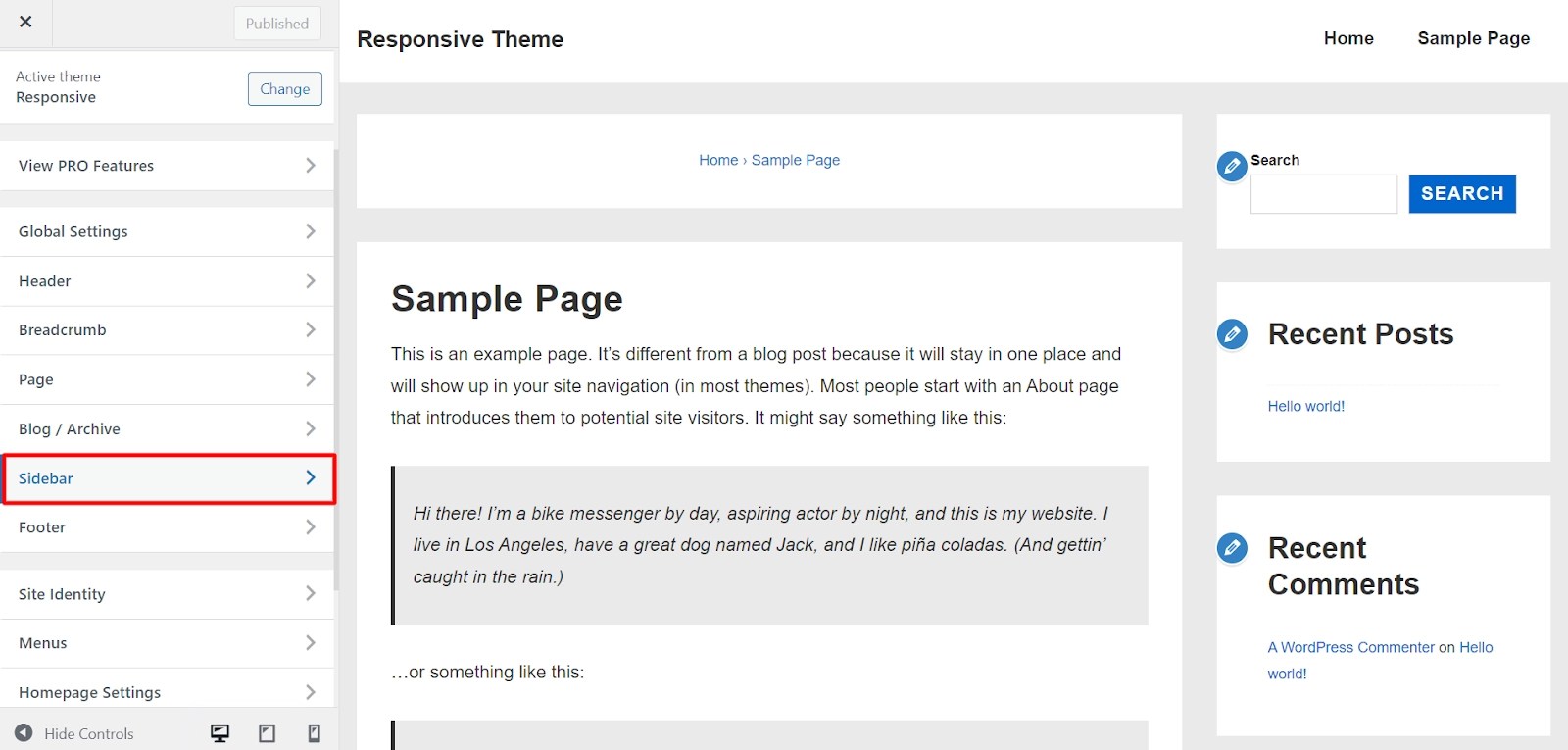The width and height of the screenshot is (1568, 750).
Task: Open the Header customizer section
Action: coord(167,281)
